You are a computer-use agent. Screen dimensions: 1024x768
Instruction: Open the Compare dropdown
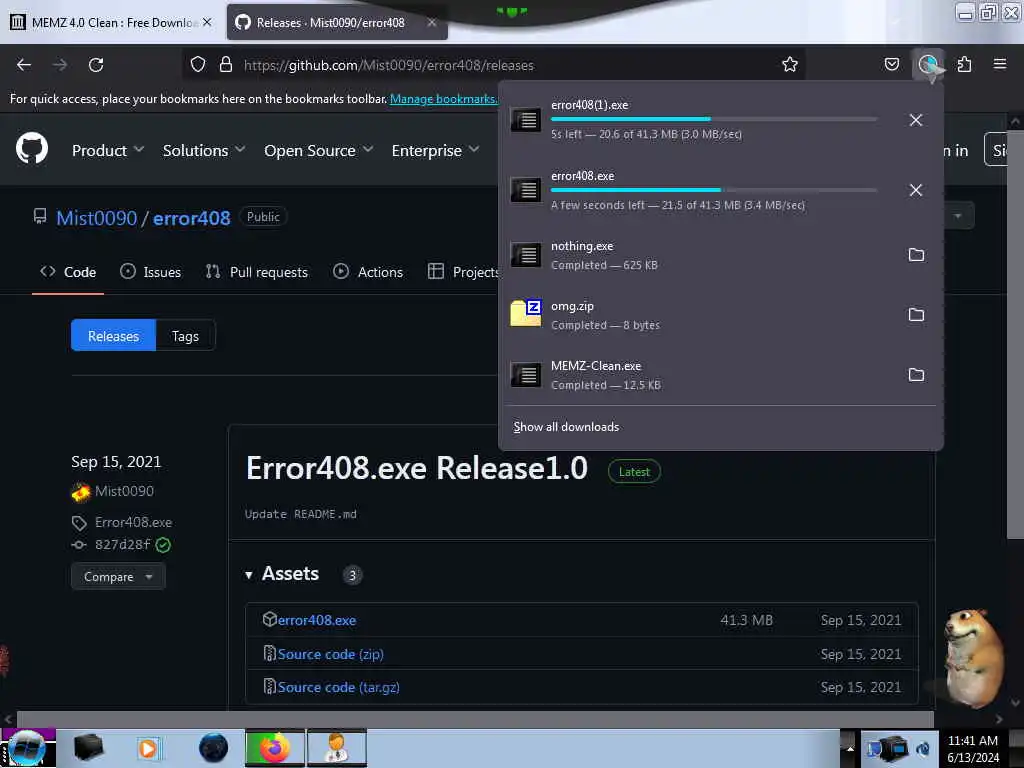click(118, 577)
